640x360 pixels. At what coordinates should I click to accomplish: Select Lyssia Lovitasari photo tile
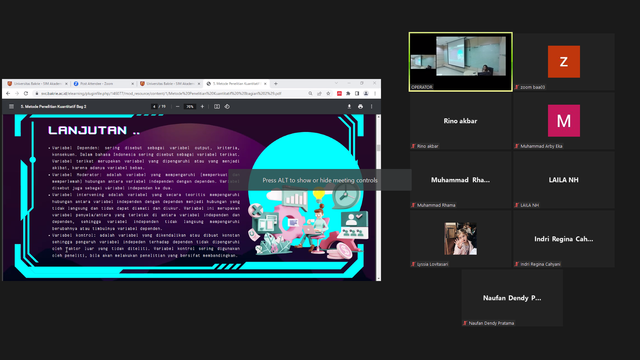[460, 239]
